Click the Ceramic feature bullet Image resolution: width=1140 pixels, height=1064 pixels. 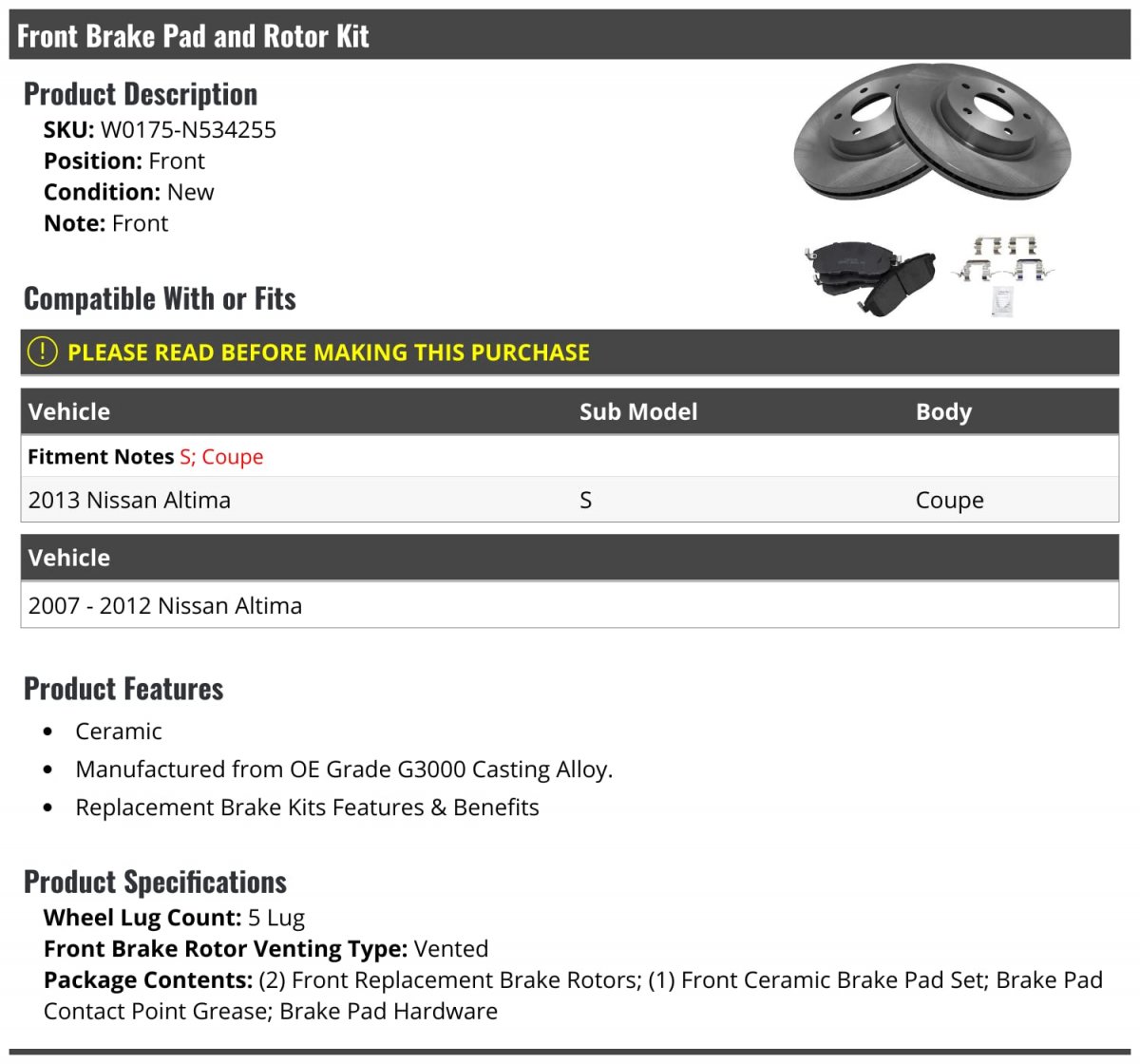(x=119, y=731)
